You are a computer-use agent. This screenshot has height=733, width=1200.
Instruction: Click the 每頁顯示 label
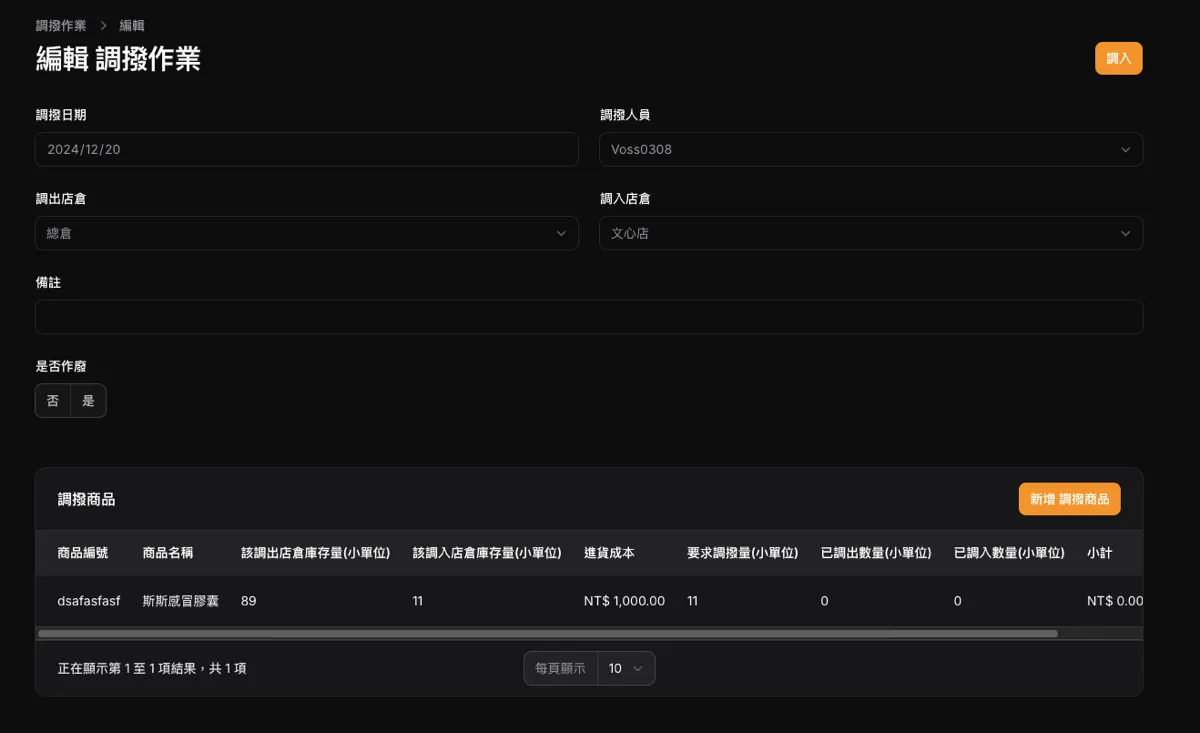[560, 668]
